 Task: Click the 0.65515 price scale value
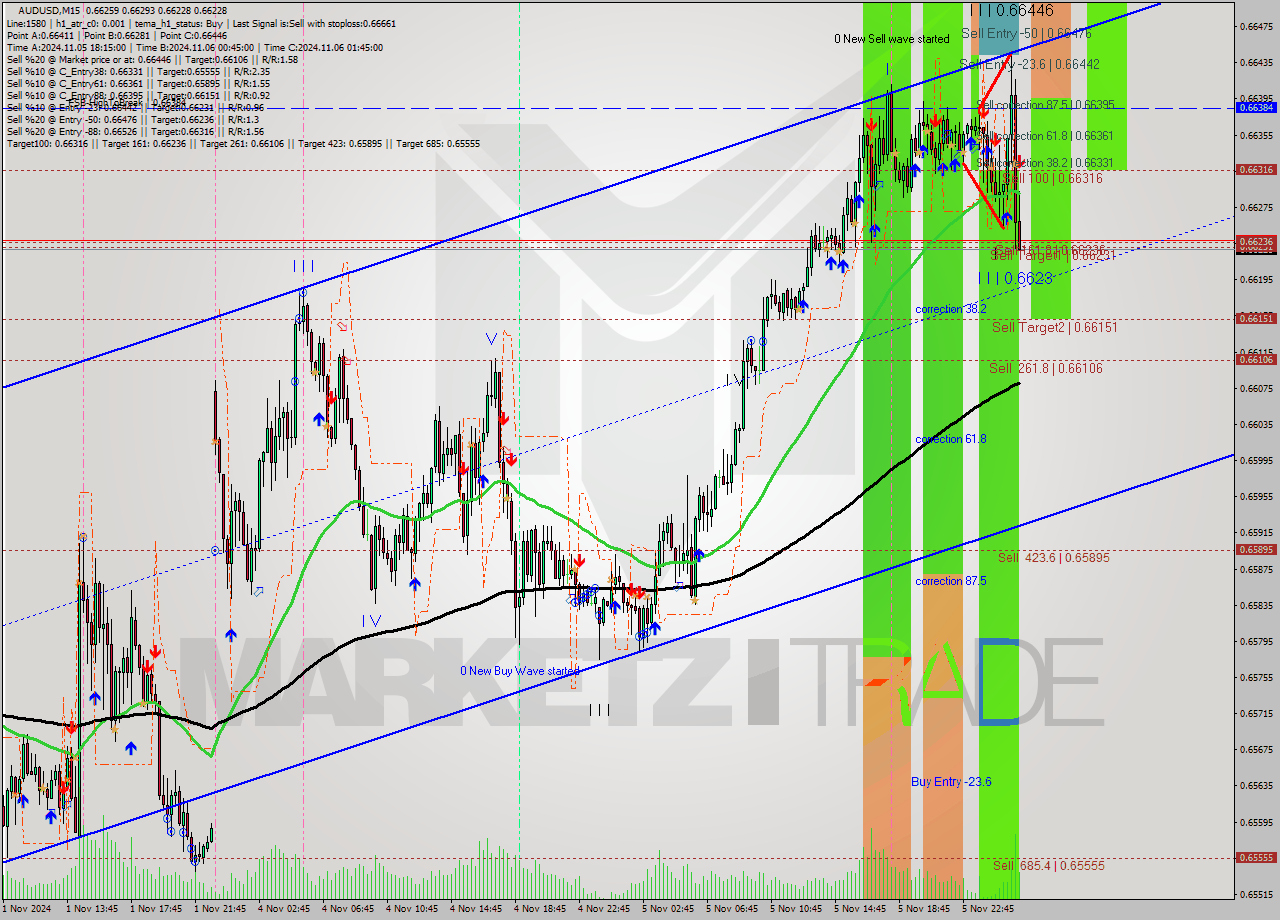[x=1255, y=894]
